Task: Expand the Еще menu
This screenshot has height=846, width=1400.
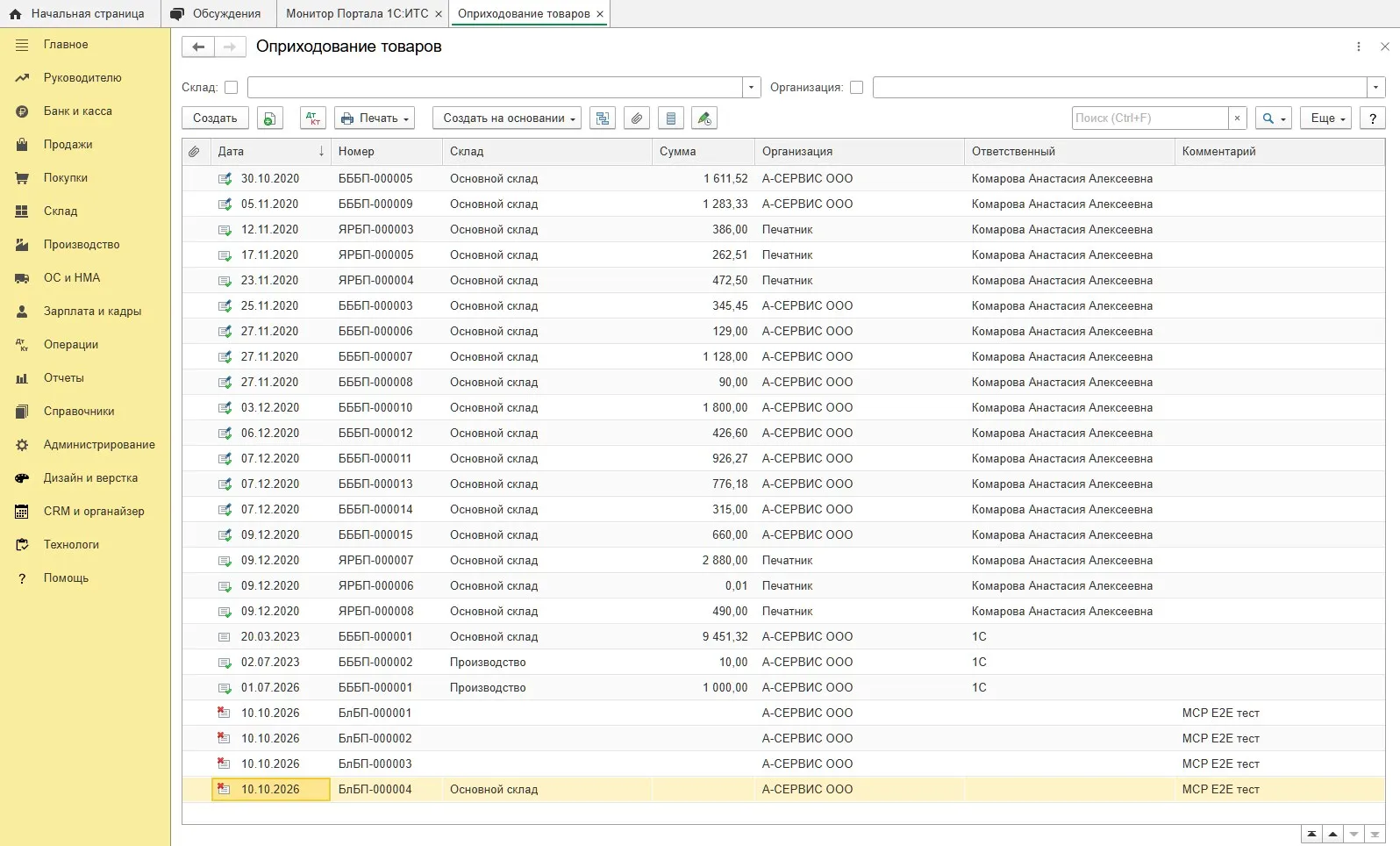Action: [x=1327, y=118]
